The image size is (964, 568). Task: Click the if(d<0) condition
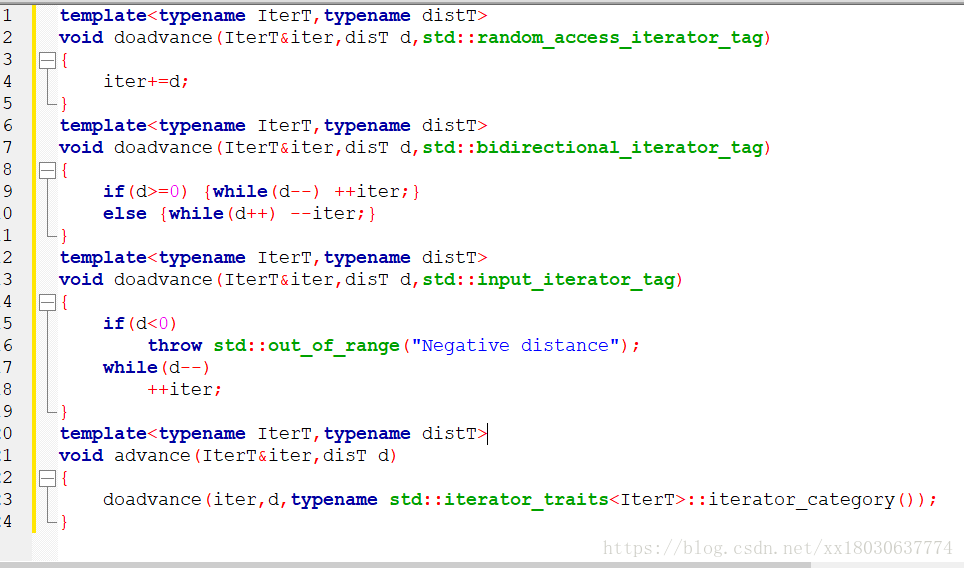pos(140,324)
